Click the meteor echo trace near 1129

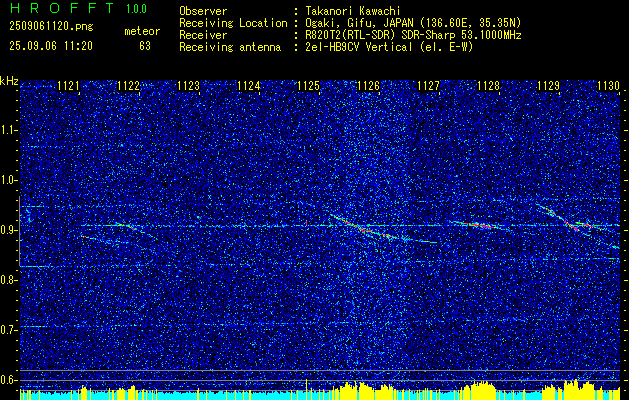(x=566, y=219)
